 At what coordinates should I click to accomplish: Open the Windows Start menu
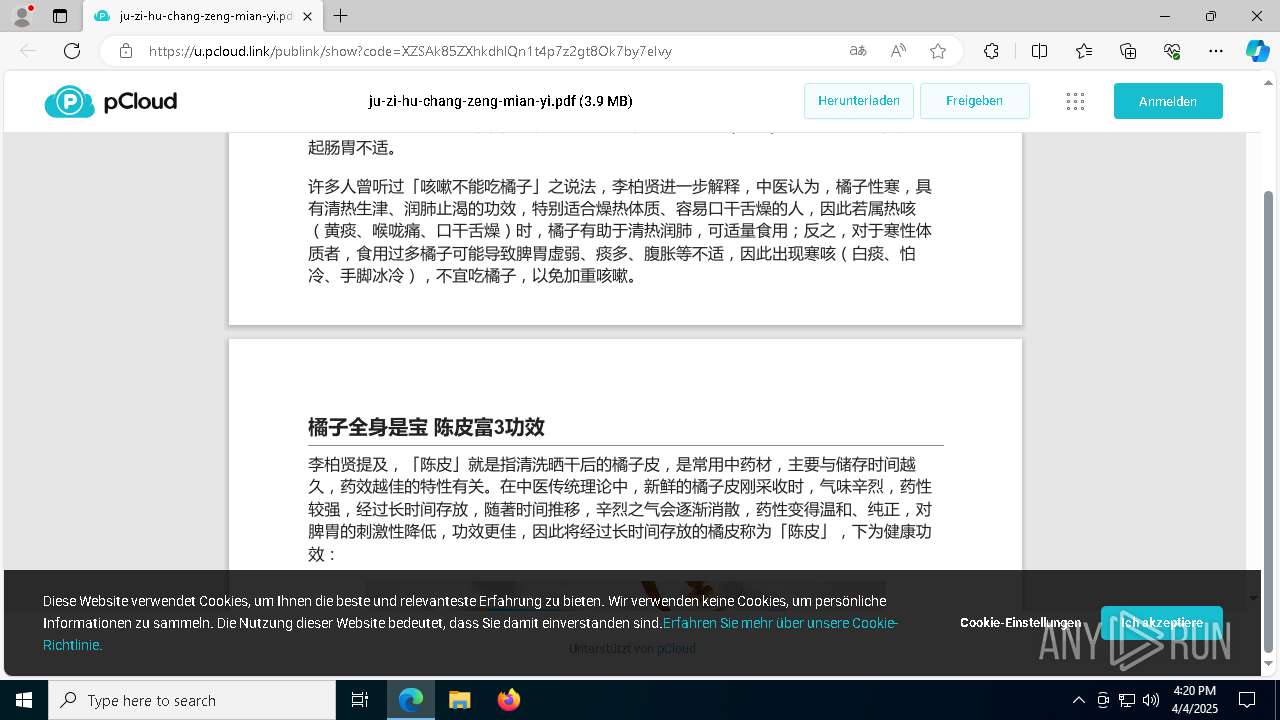24,700
